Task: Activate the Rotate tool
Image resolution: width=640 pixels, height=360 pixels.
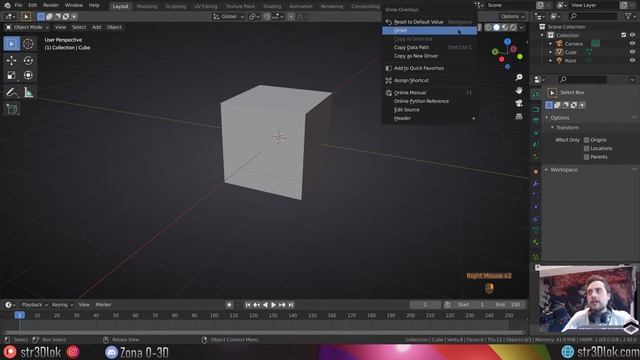Action: 28,60
